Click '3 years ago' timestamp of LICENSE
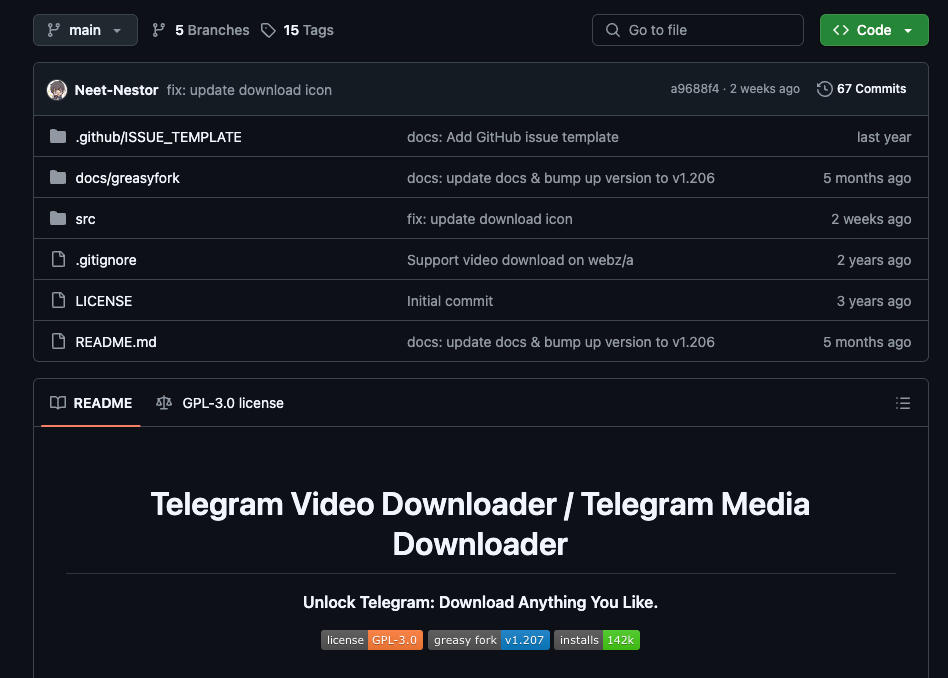Viewport: 948px width, 678px height. [874, 301]
